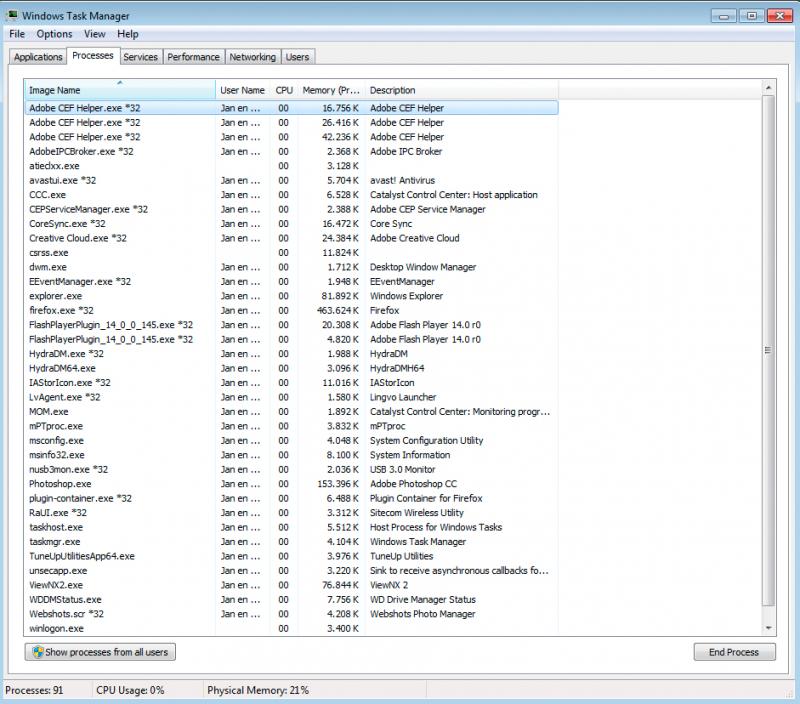The height and width of the screenshot is (704, 800).
Task: Select the plugin-container.exe *32 process
Action: click(x=291, y=498)
